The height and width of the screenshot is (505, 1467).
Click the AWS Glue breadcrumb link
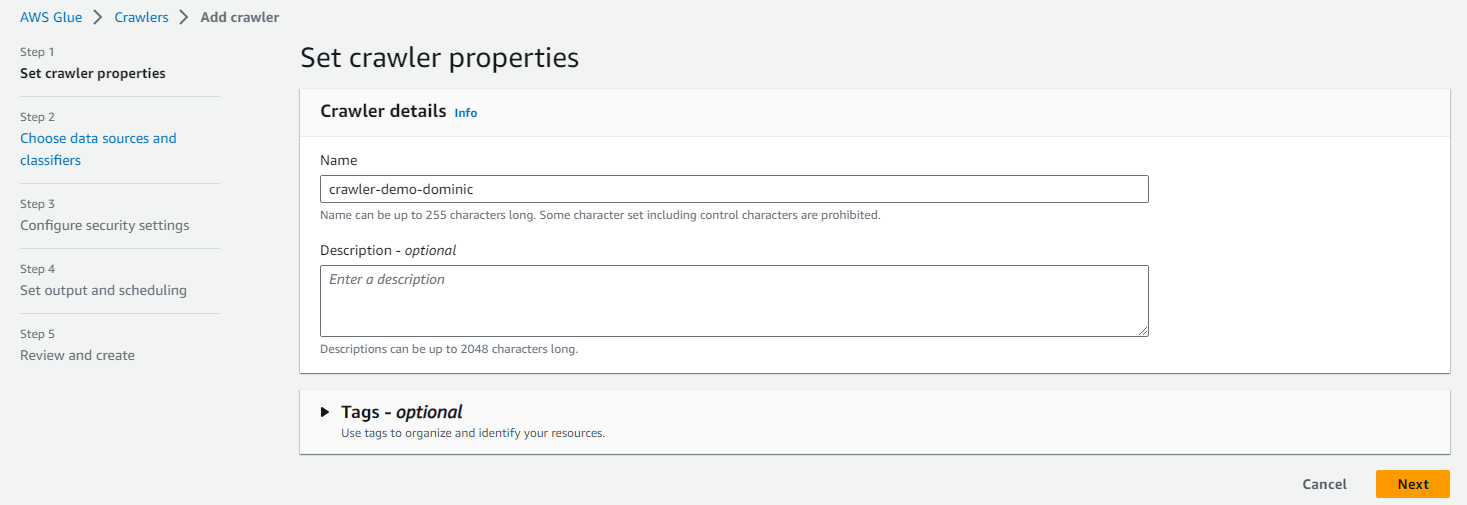pyautogui.click(x=52, y=17)
